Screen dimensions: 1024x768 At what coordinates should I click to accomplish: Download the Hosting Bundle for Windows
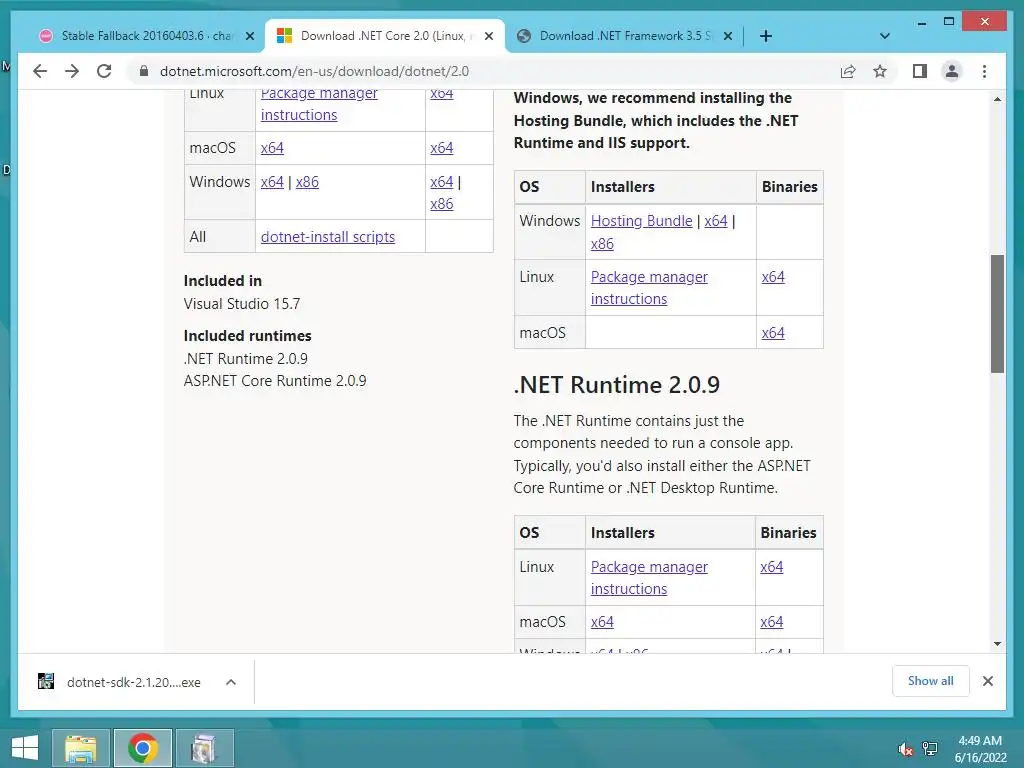641,221
